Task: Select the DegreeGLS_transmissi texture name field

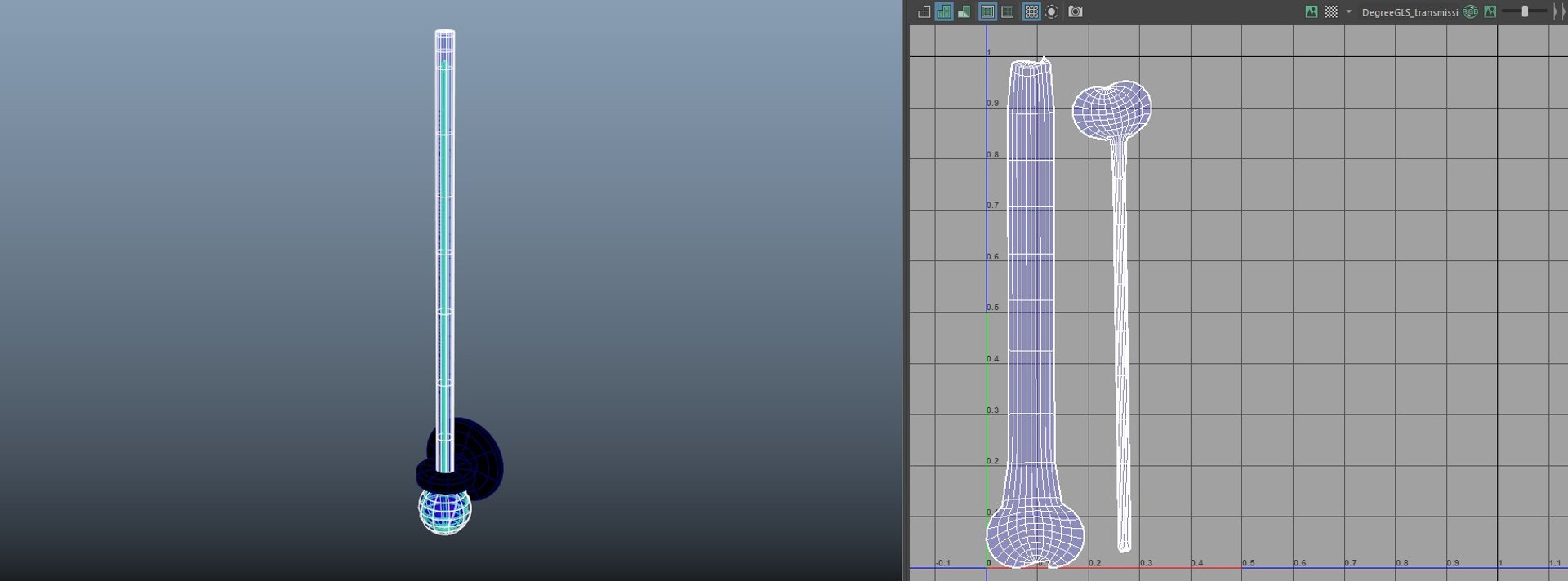Action: pyautogui.click(x=1410, y=12)
